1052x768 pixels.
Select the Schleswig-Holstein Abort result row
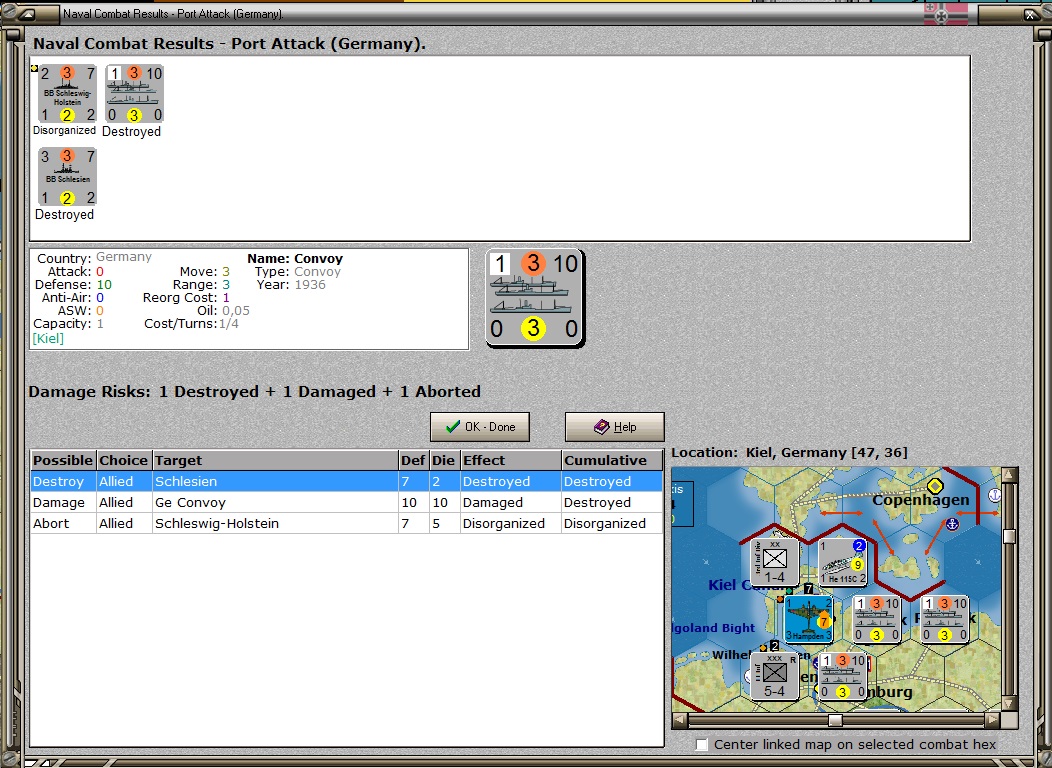click(346, 523)
